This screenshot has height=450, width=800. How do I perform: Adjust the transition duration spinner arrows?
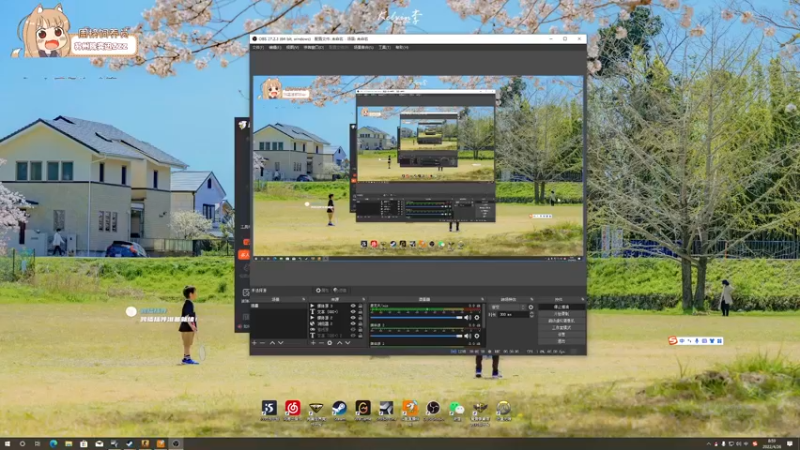coord(532,315)
